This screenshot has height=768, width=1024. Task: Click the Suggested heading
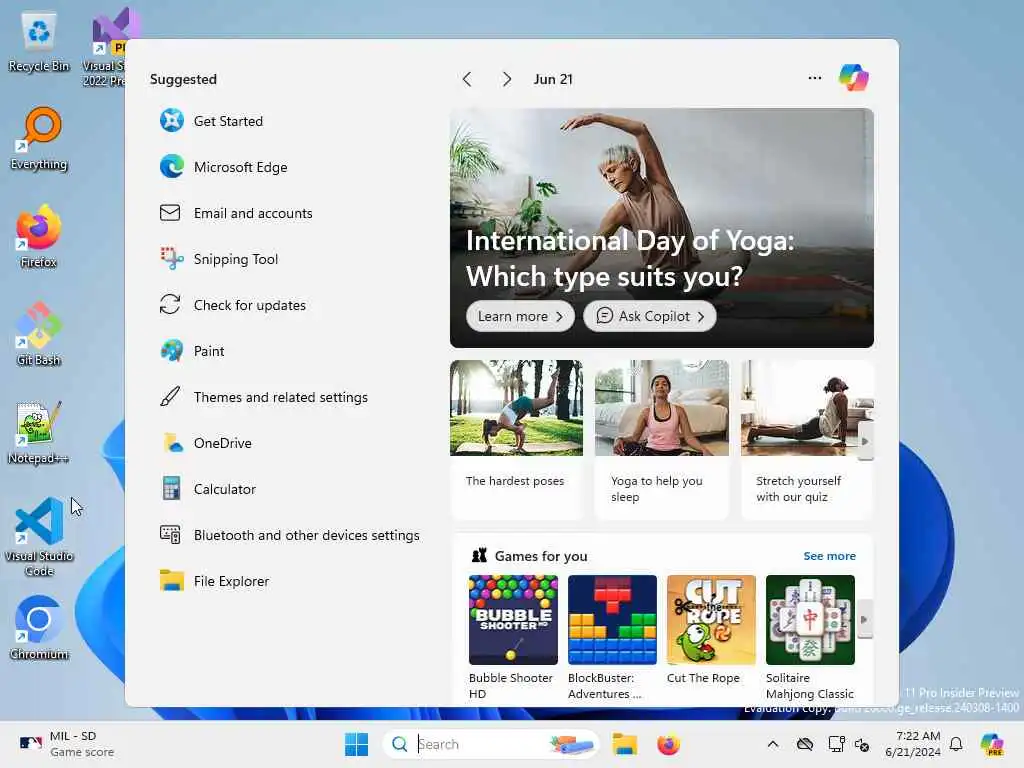click(184, 79)
